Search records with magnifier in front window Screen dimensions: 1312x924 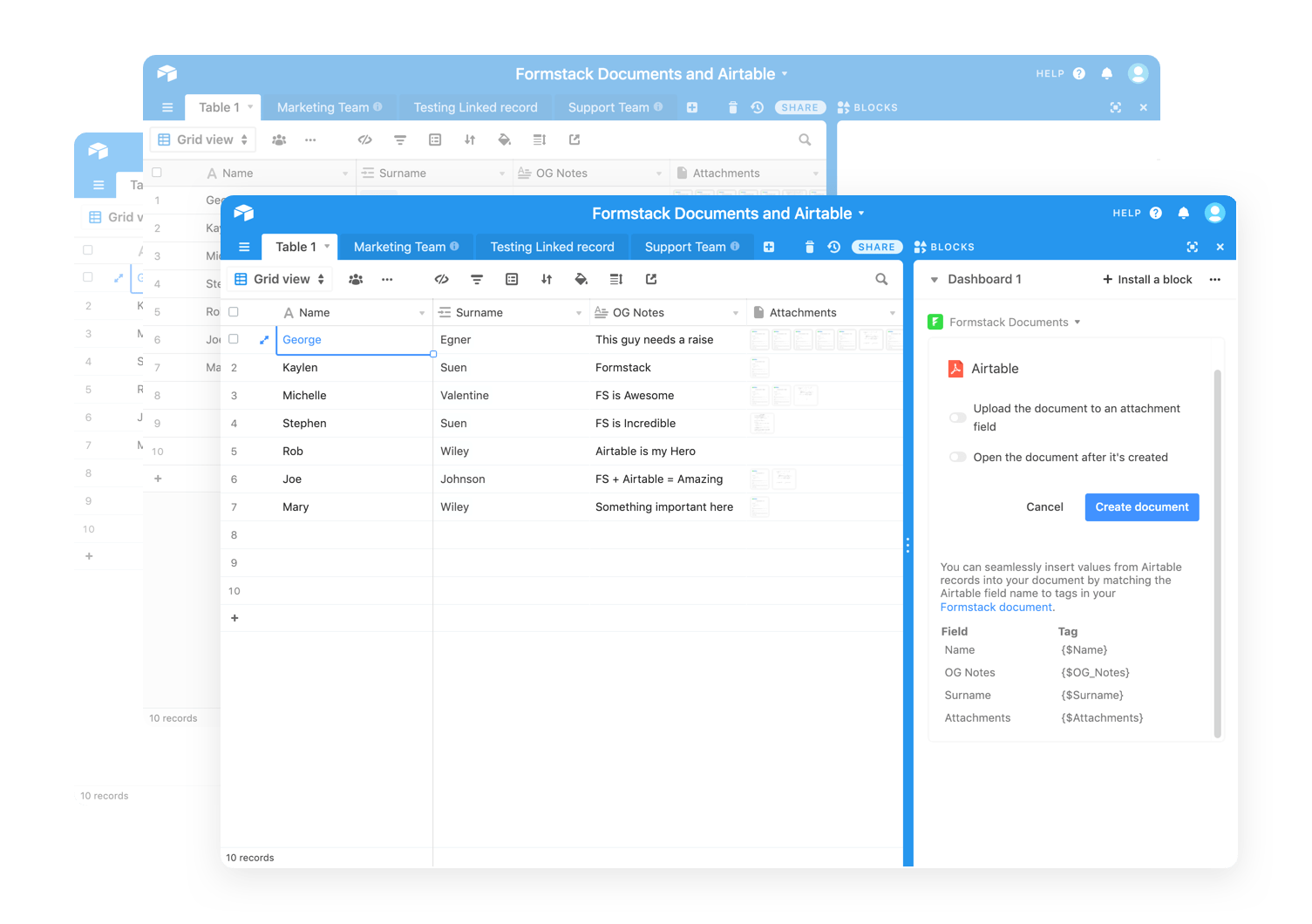[881, 279]
